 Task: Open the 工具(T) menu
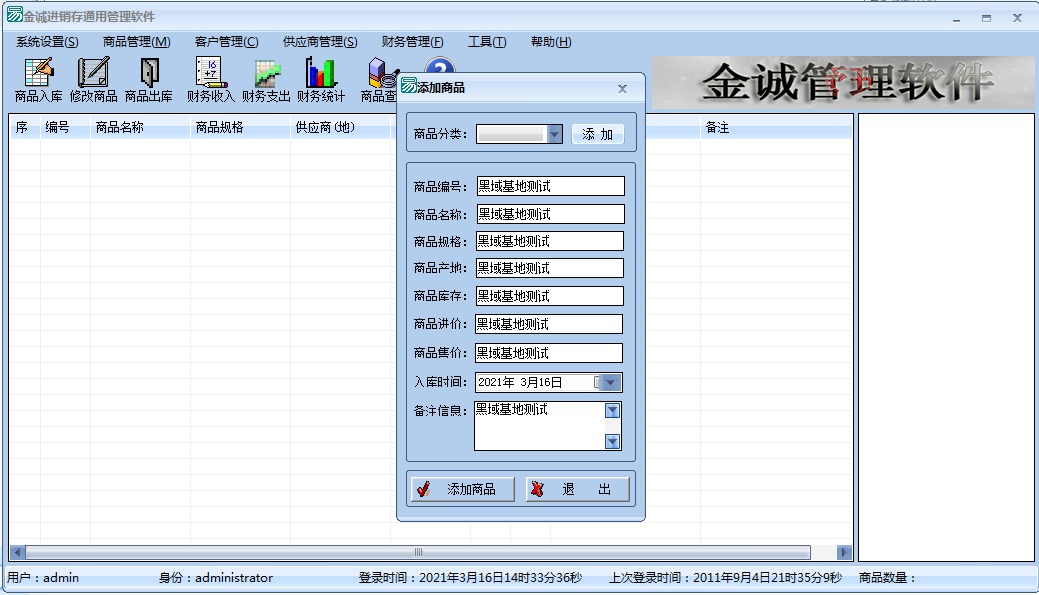click(487, 42)
